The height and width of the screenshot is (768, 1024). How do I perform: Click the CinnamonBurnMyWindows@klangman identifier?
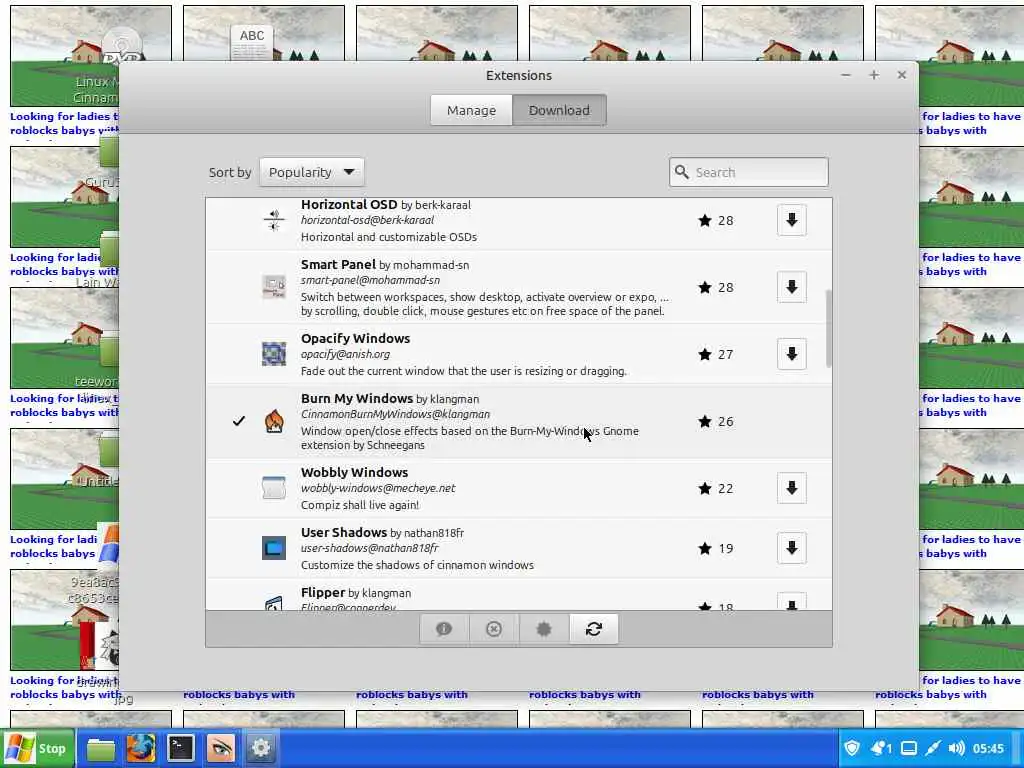[395, 414]
